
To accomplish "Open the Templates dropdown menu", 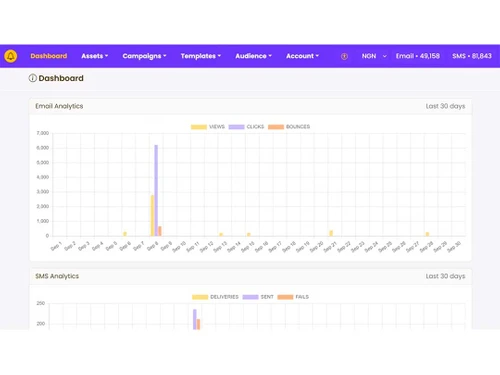I will (201, 56).
